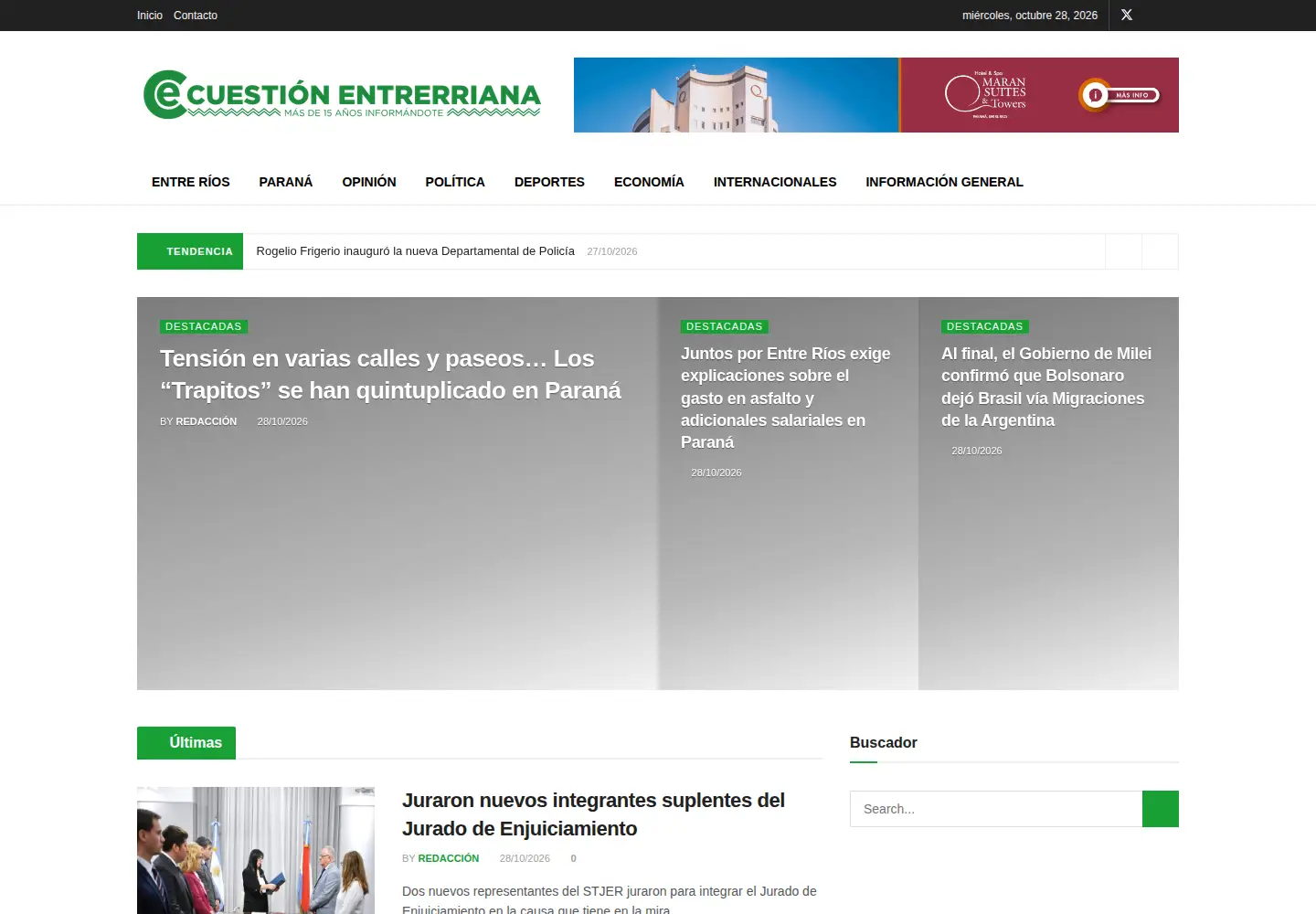Open Juntos por Entre Ríos headline
Viewport: 1316px width, 914px height.
[x=786, y=398]
